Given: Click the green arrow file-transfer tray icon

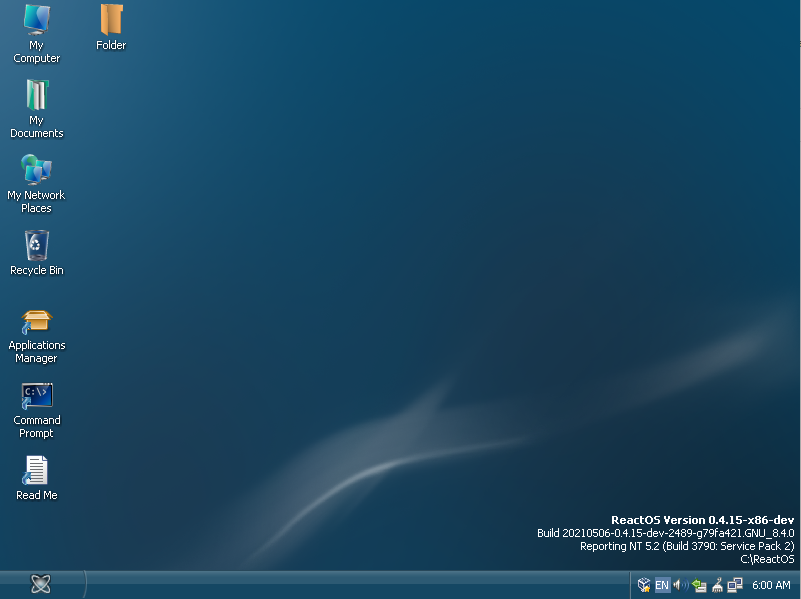Looking at the screenshot, I should coord(697,585).
